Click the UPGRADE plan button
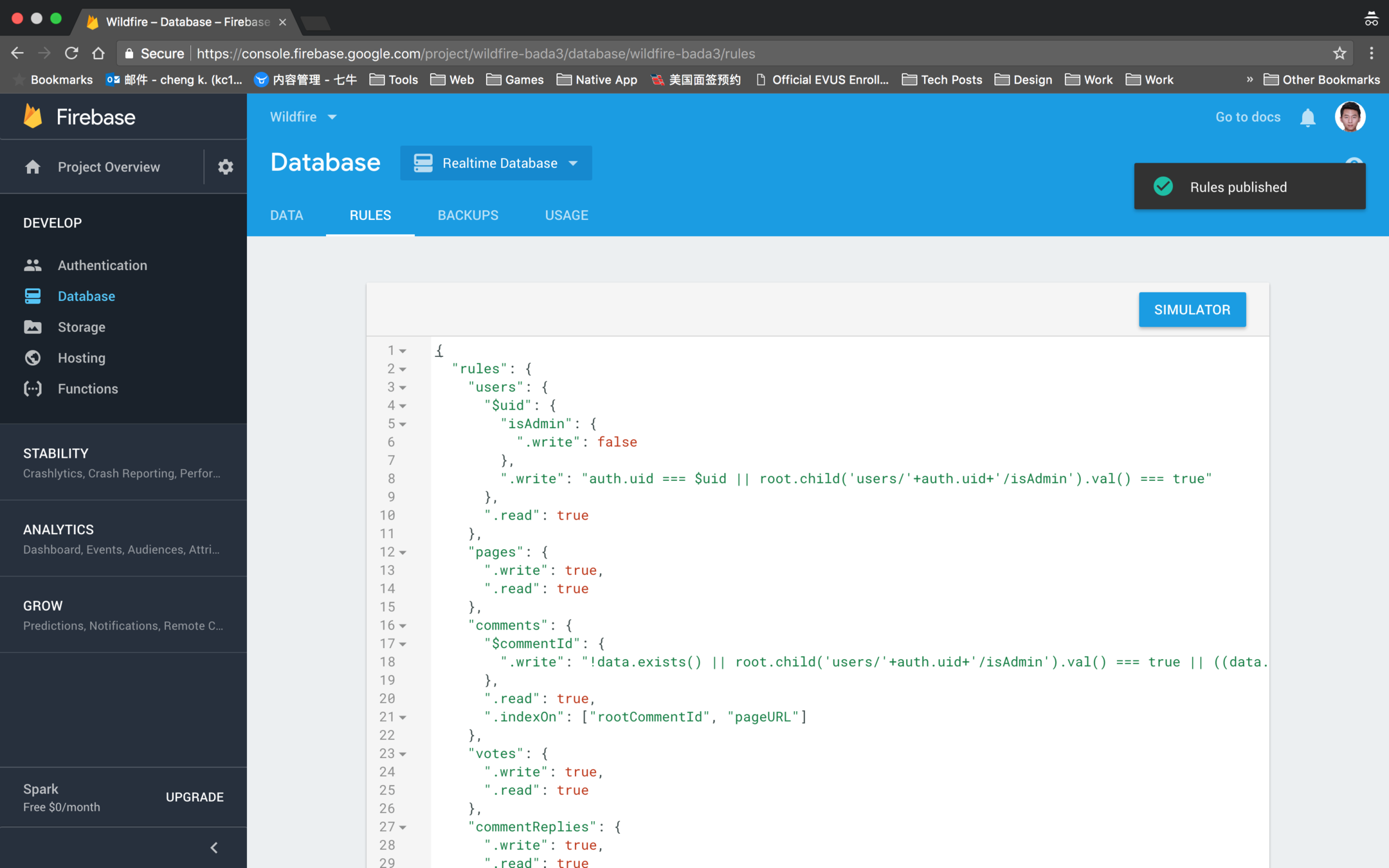 [194, 797]
